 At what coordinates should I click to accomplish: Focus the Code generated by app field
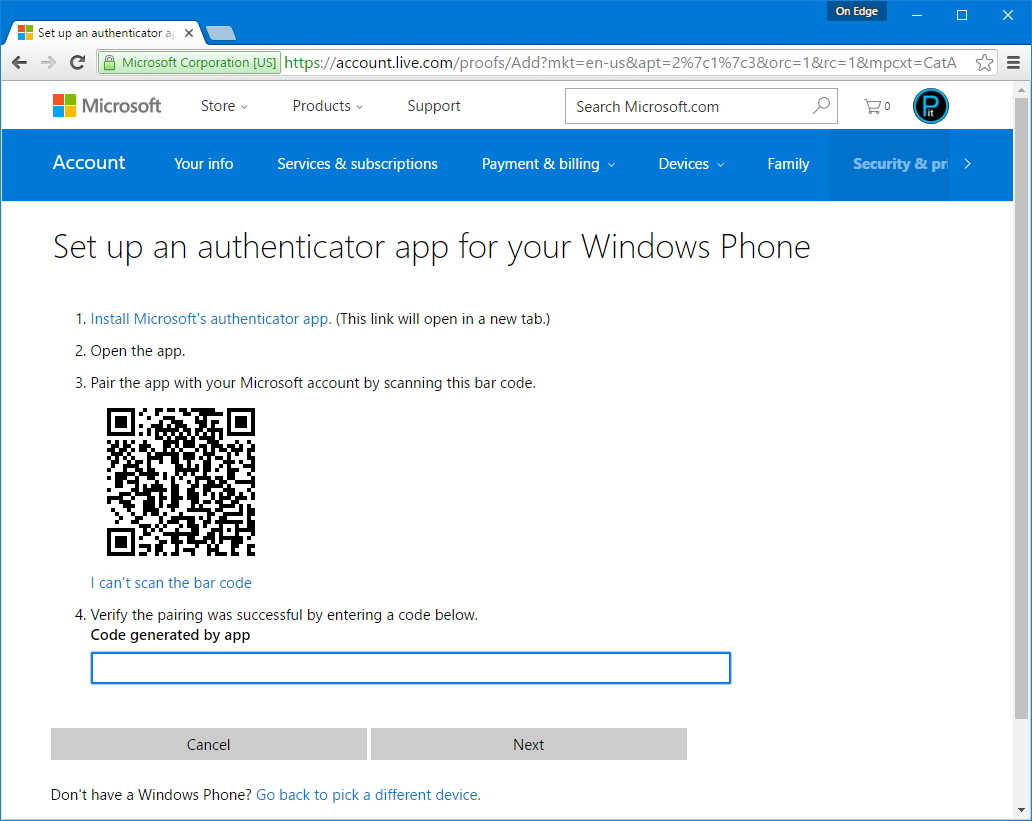coord(411,668)
